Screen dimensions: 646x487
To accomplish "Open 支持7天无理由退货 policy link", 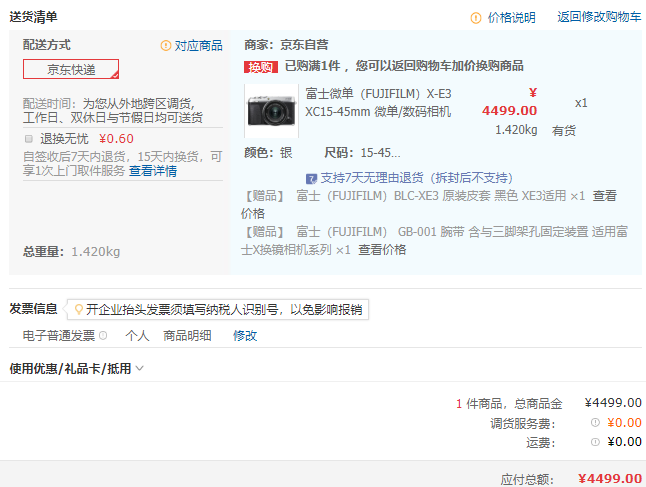I will click(417, 178).
